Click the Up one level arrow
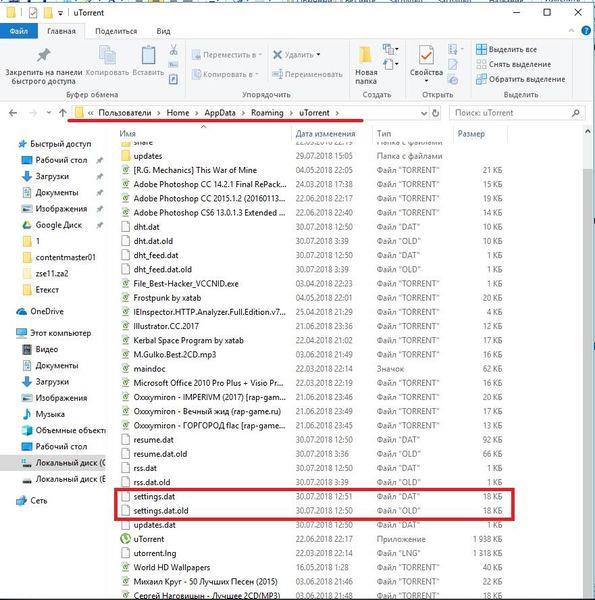The height and width of the screenshot is (600, 595). click(63, 113)
